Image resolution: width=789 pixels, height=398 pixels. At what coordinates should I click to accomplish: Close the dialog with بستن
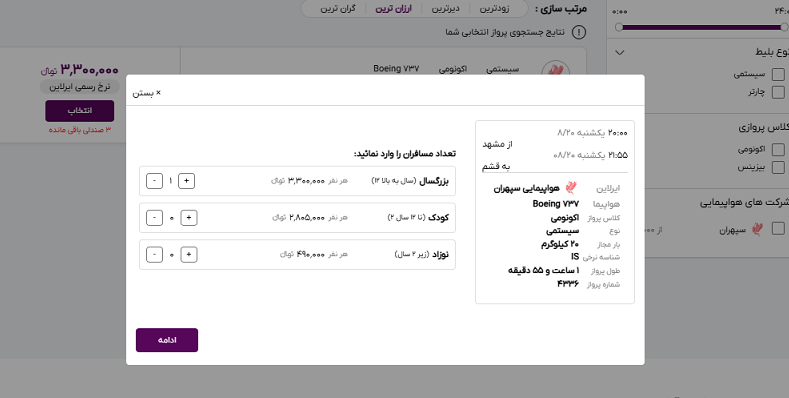pyautogui.click(x=146, y=93)
